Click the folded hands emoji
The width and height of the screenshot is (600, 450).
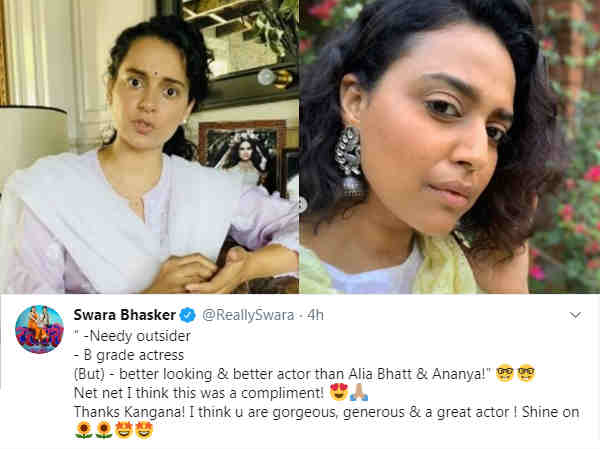point(359,392)
